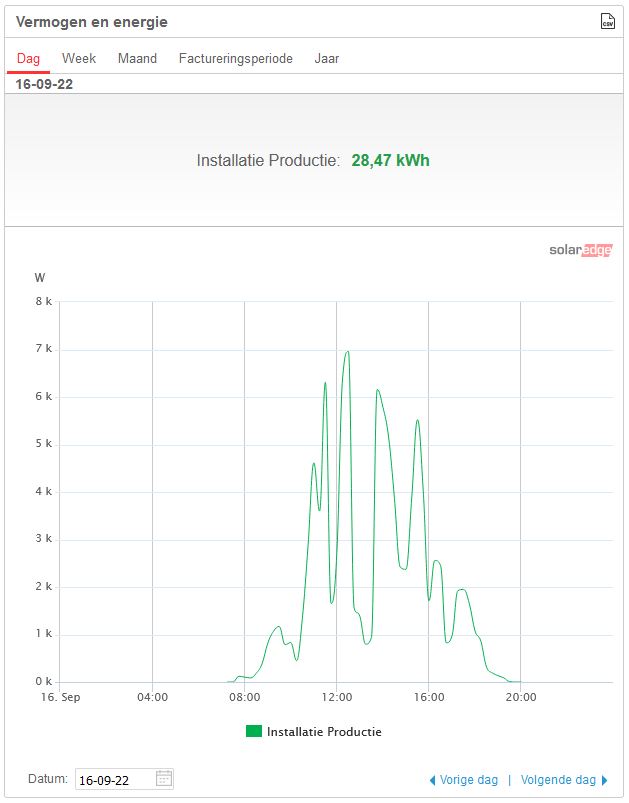This screenshot has height=803, width=629.
Task: Toggle the Installatie Productie legend label
Action: [324, 732]
